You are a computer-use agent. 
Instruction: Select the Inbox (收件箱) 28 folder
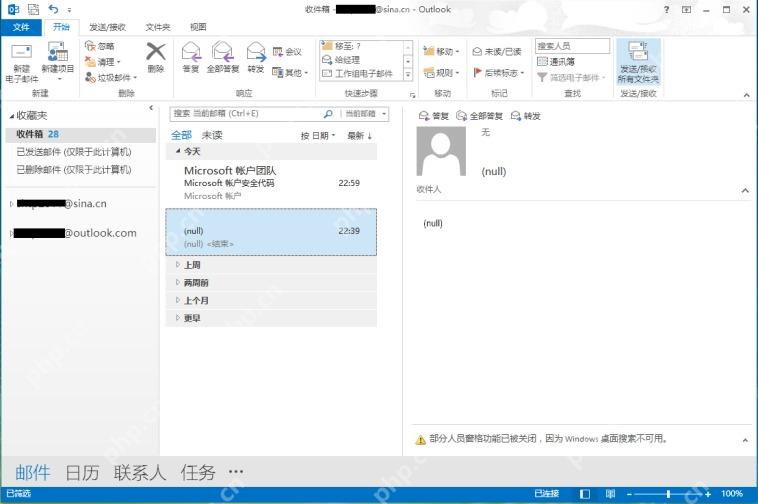[81, 134]
